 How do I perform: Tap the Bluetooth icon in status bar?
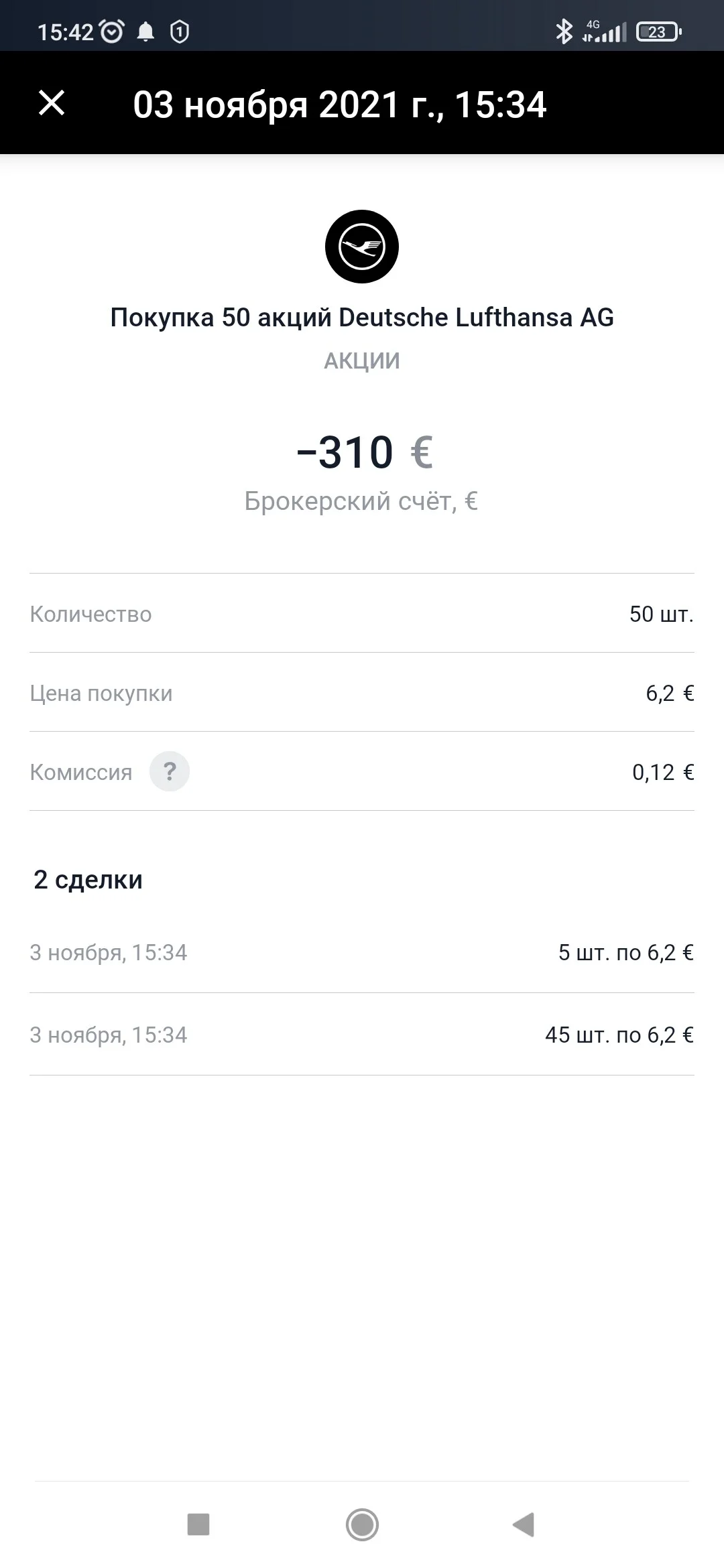click(564, 31)
